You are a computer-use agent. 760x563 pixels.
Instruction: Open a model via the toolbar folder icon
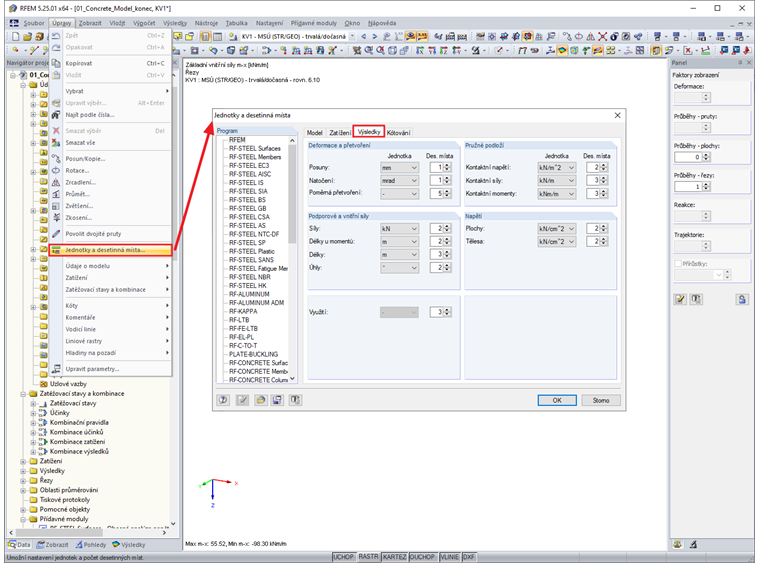pyautogui.click(x=27, y=36)
